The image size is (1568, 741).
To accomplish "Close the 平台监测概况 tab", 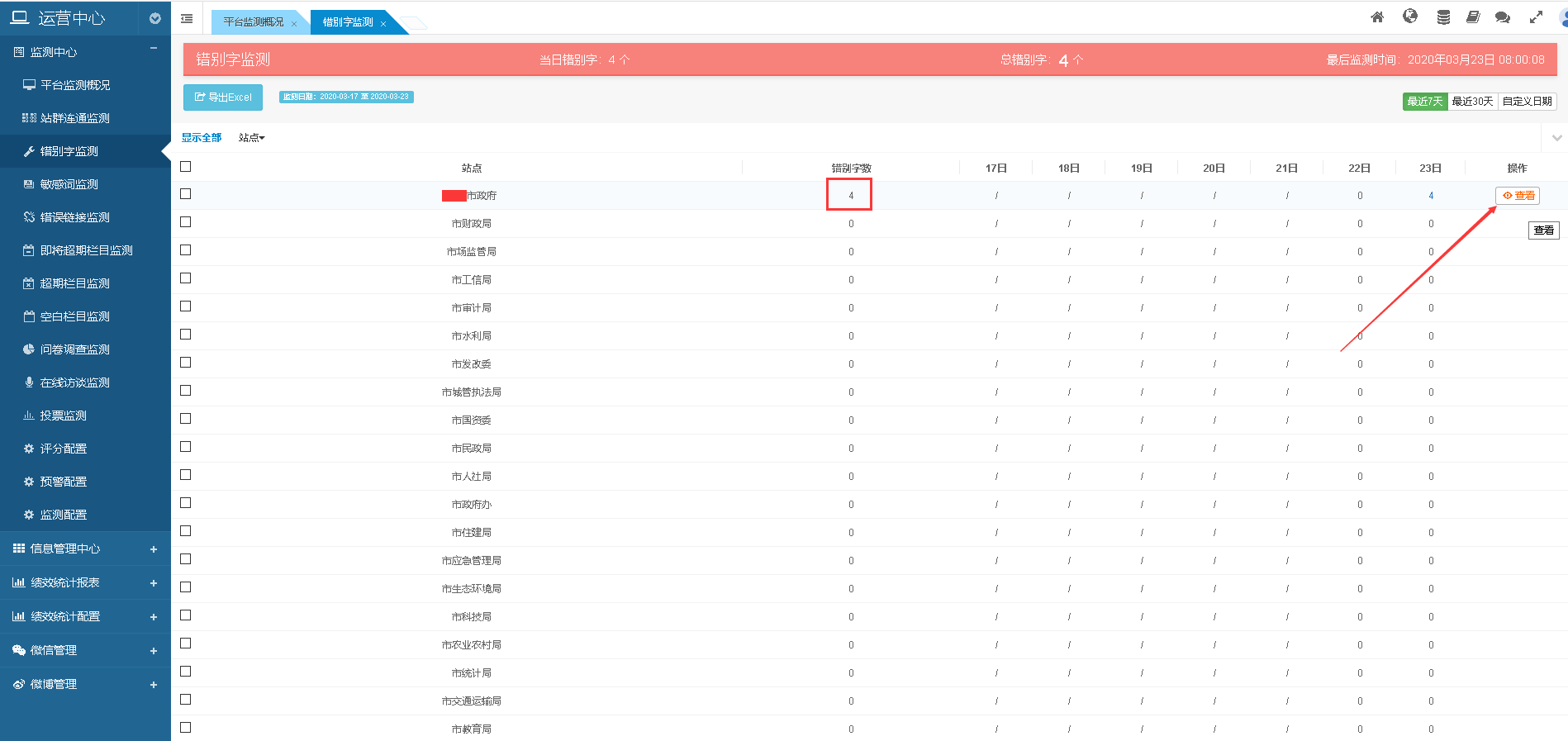I will 294,24.
